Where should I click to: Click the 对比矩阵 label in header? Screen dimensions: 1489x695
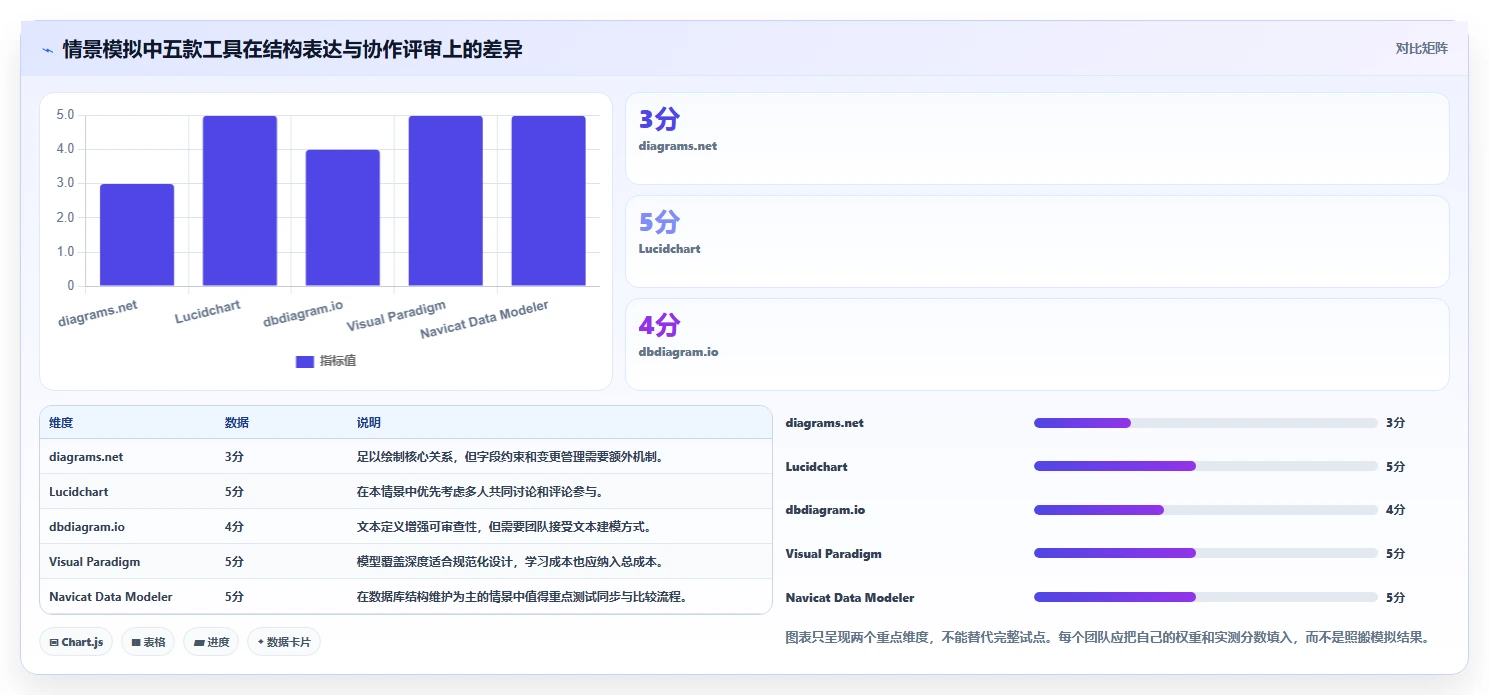tap(1421, 48)
